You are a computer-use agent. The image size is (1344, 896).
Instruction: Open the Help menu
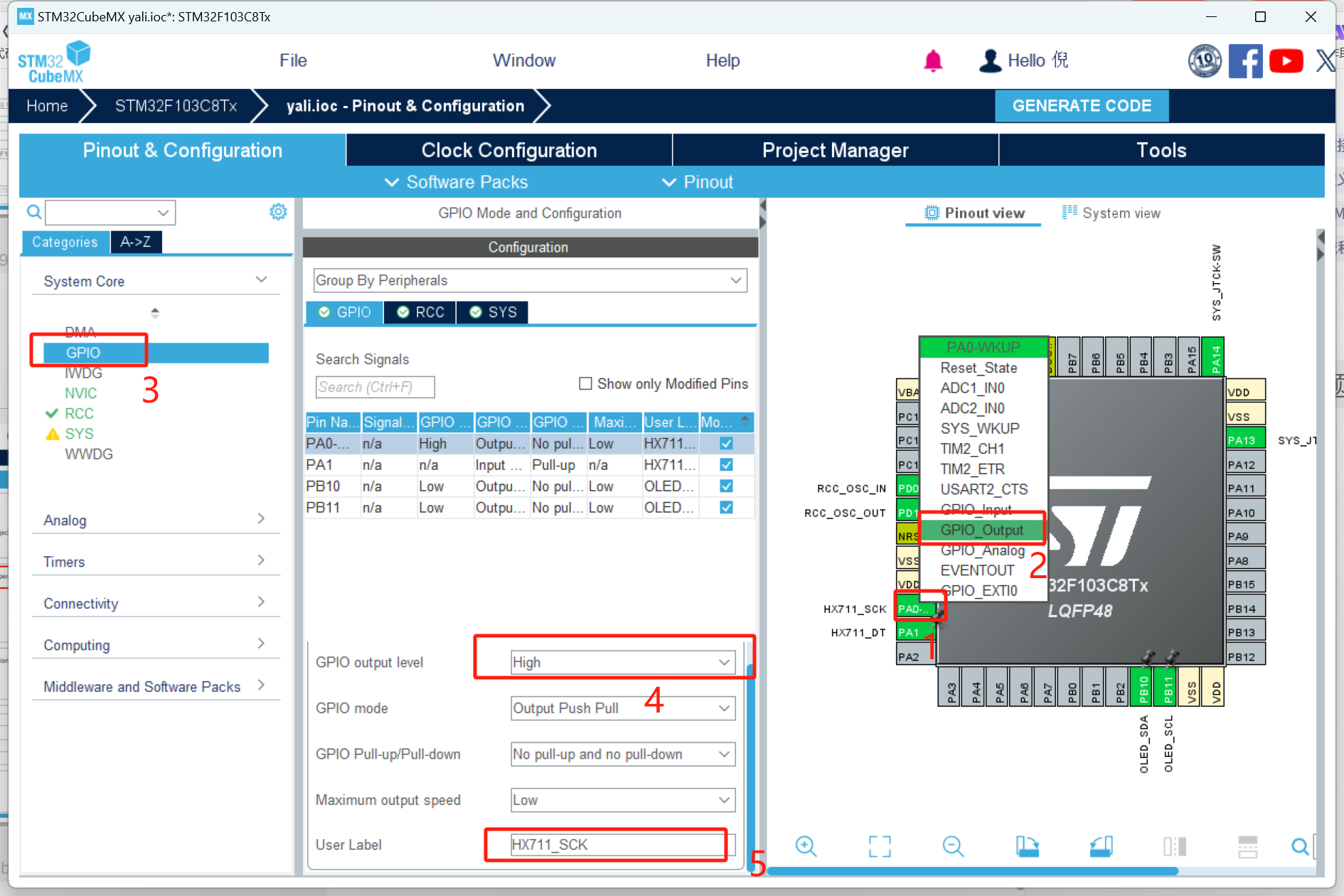722,61
